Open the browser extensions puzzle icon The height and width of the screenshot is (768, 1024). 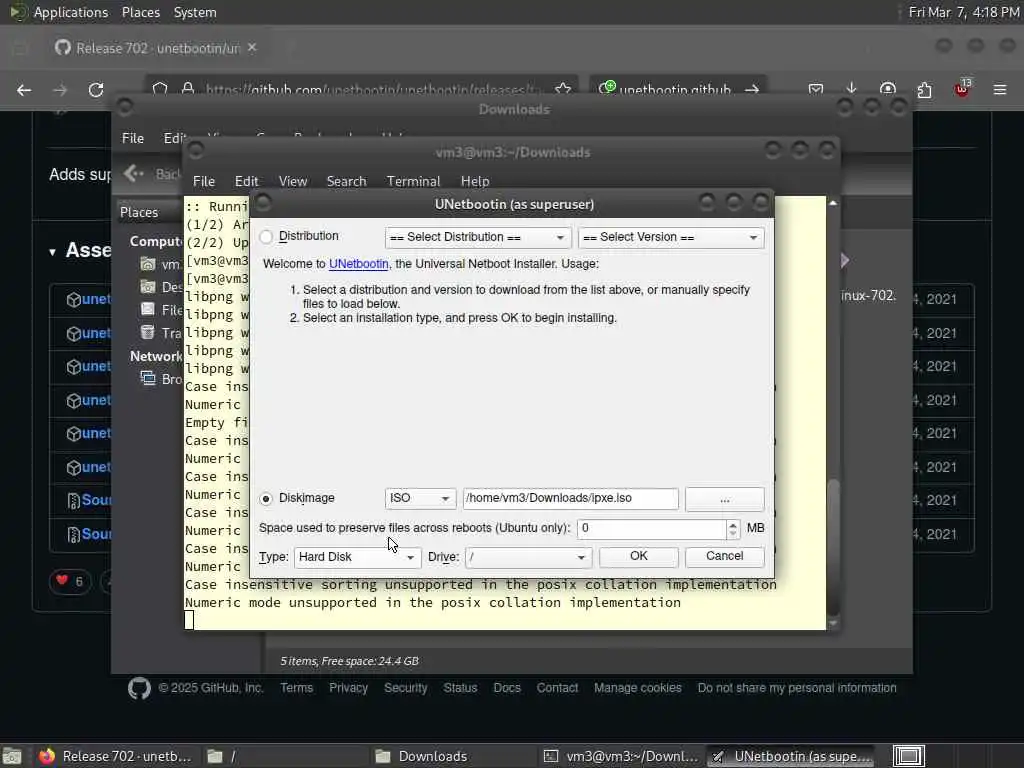tap(924, 89)
